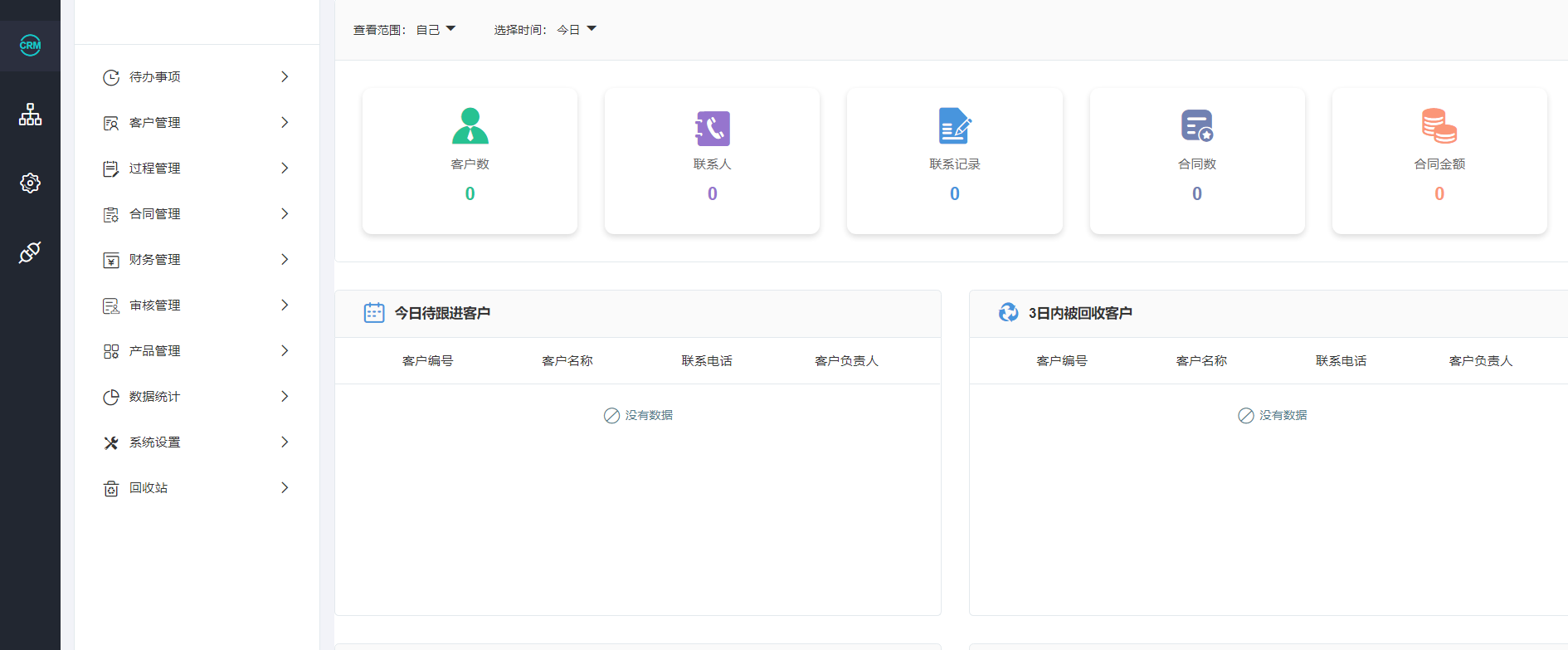This screenshot has height=650, width=1568.
Task: Click the purple 联系人 phone book icon
Action: (x=713, y=128)
